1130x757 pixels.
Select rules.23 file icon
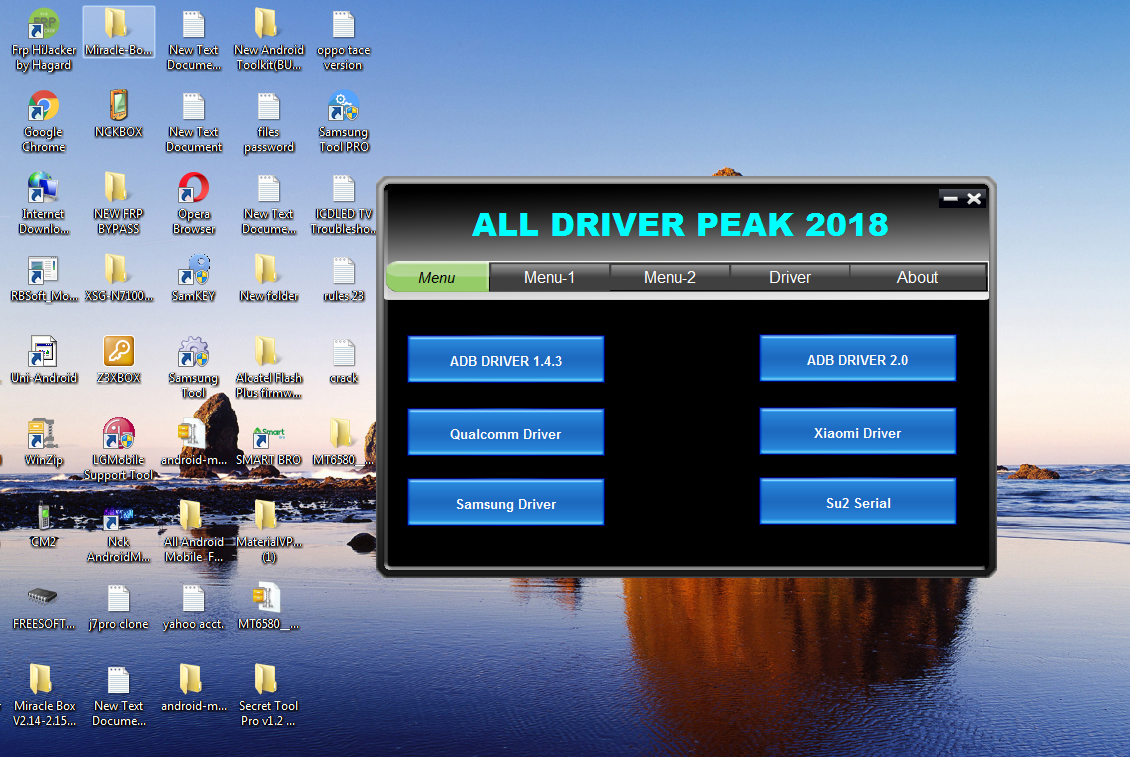[343, 279]
